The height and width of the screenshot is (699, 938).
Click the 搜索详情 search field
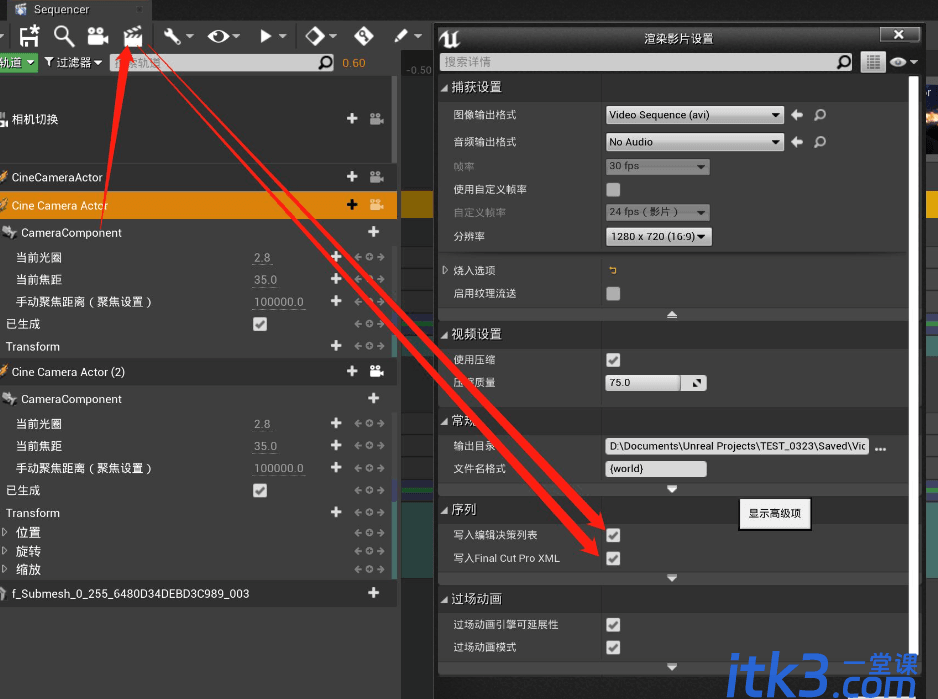tap(646, 62)
